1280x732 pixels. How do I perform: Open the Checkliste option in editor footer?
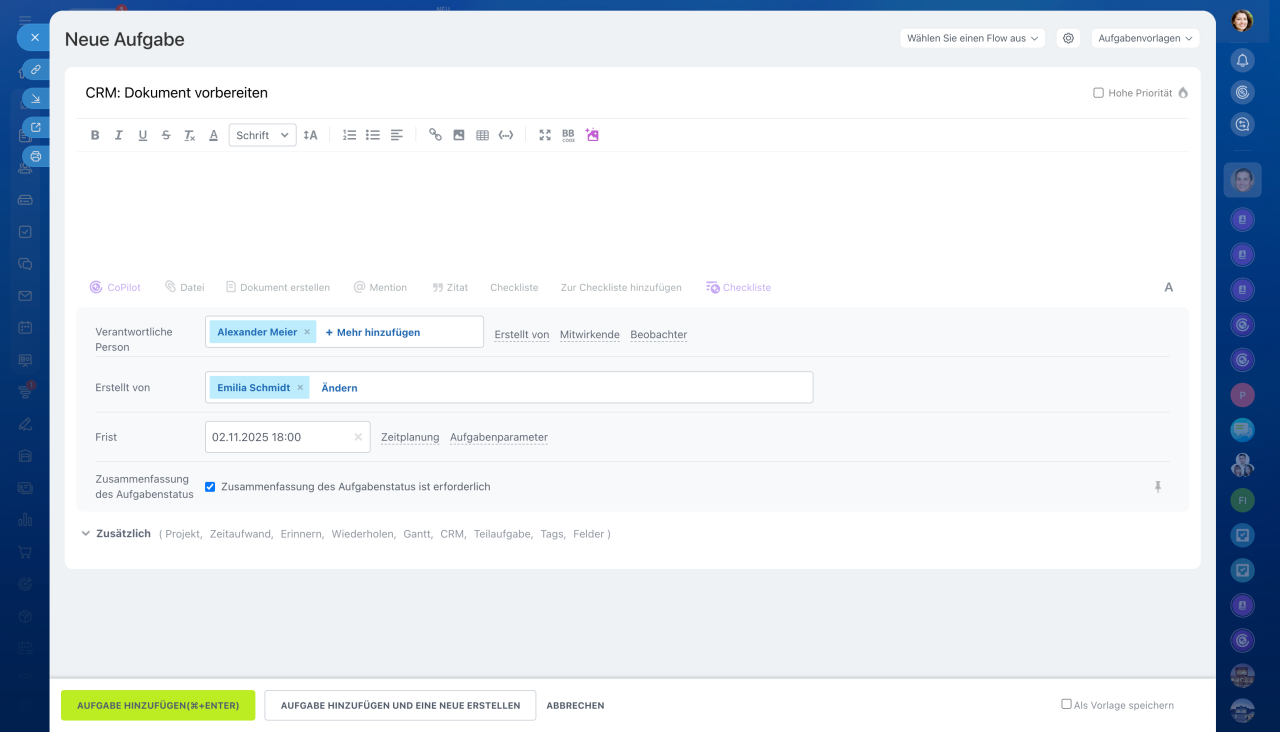[x=514, y=287]
